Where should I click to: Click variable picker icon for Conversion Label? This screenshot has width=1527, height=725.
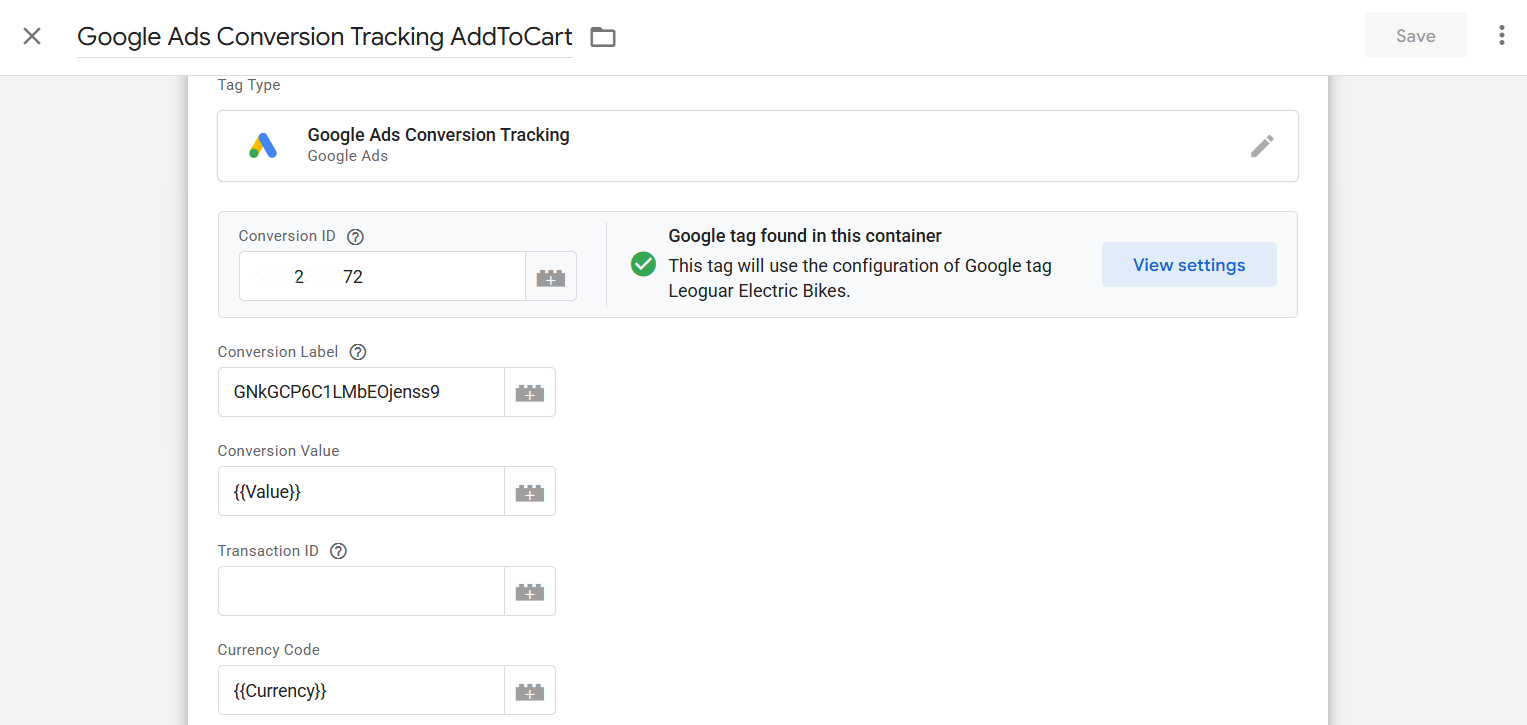pyautogui.click(x=530, y=393)
